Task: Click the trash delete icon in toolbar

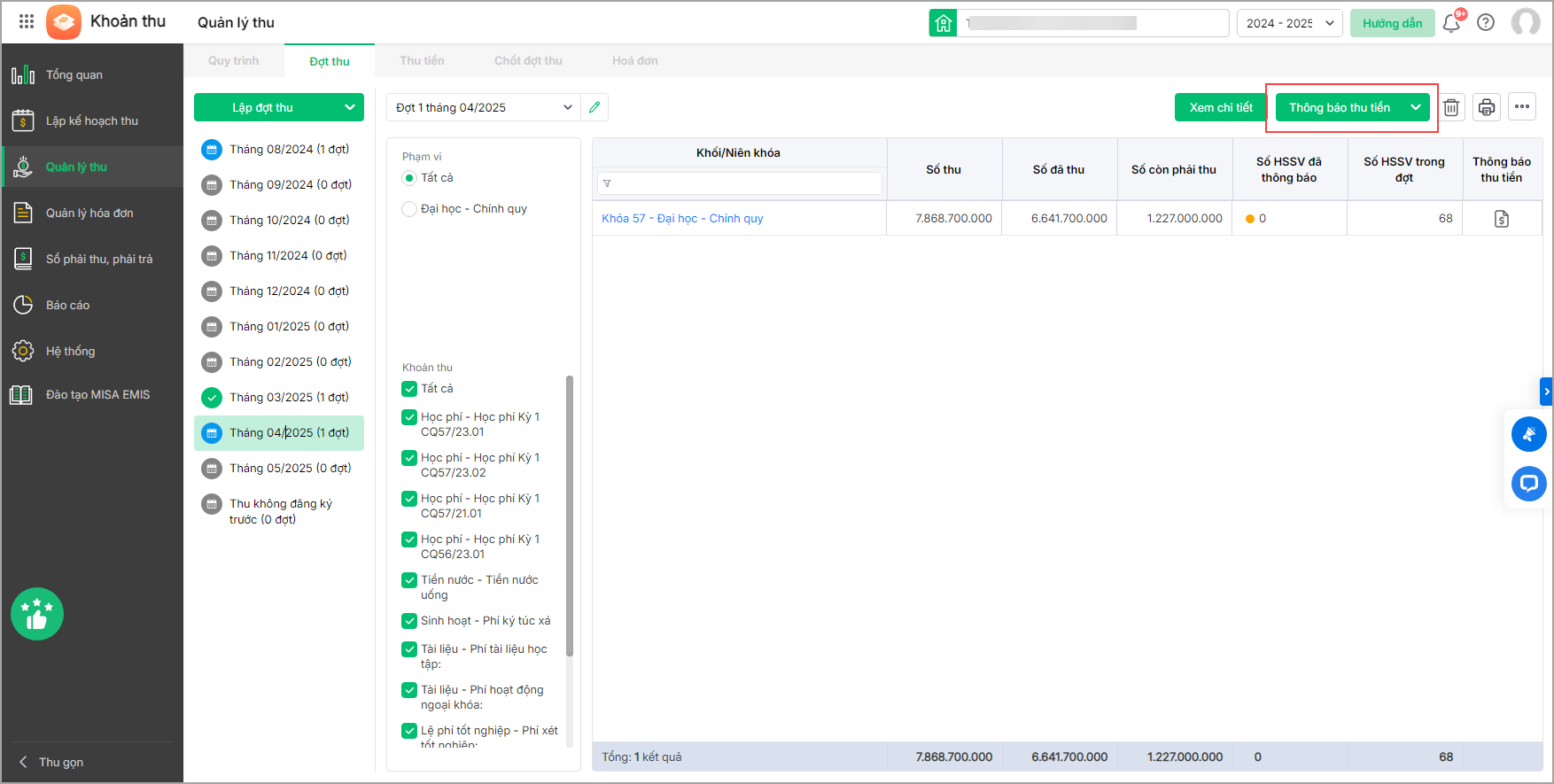Action: (1451, 107)
